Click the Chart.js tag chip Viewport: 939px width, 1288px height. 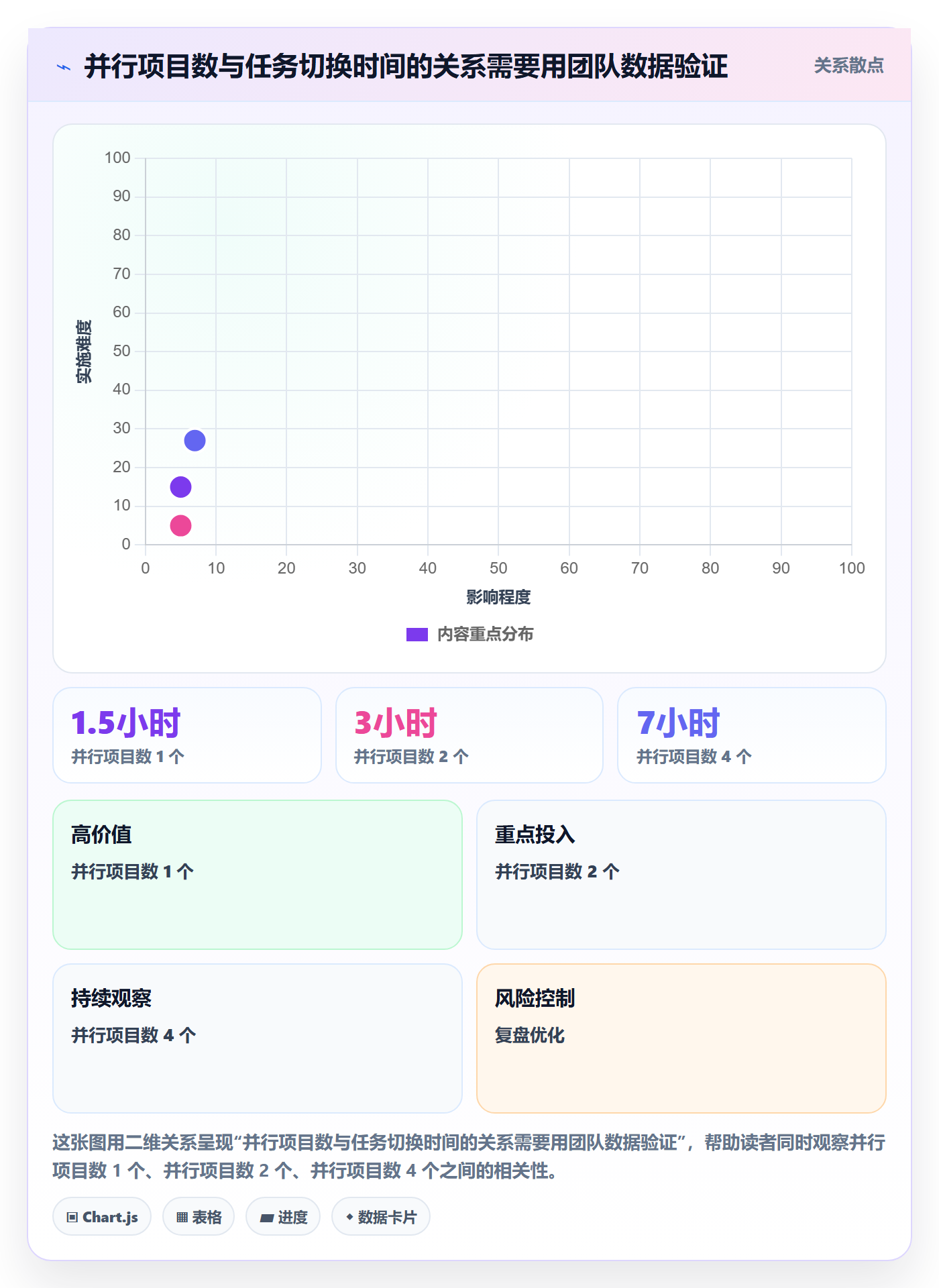(102, 1216)
